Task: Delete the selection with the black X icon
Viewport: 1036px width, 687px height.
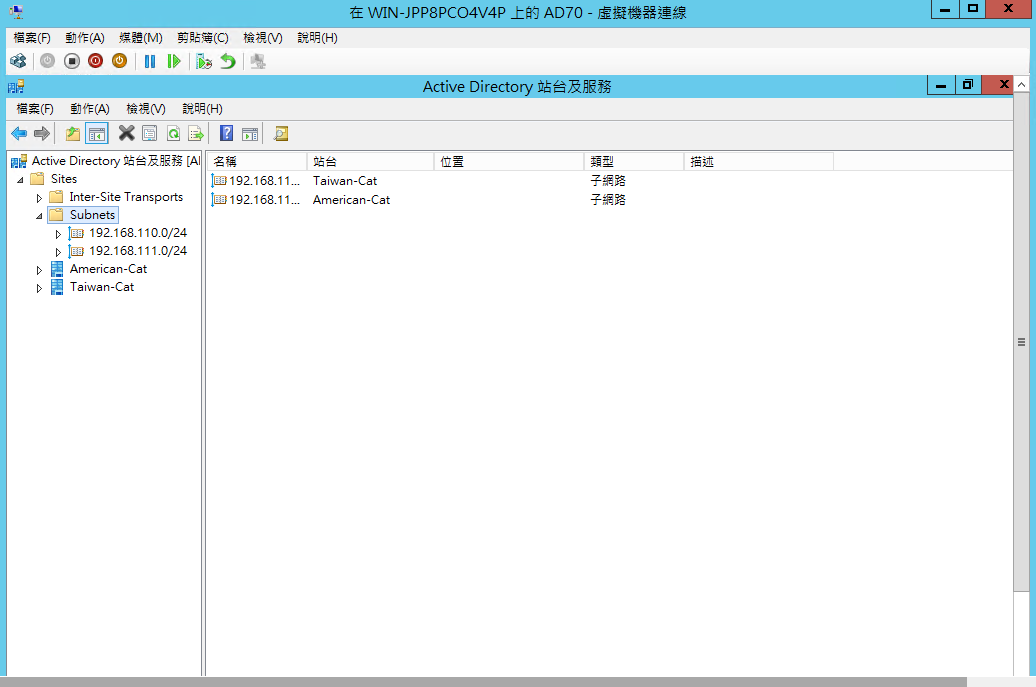Action: coord(126,134)
